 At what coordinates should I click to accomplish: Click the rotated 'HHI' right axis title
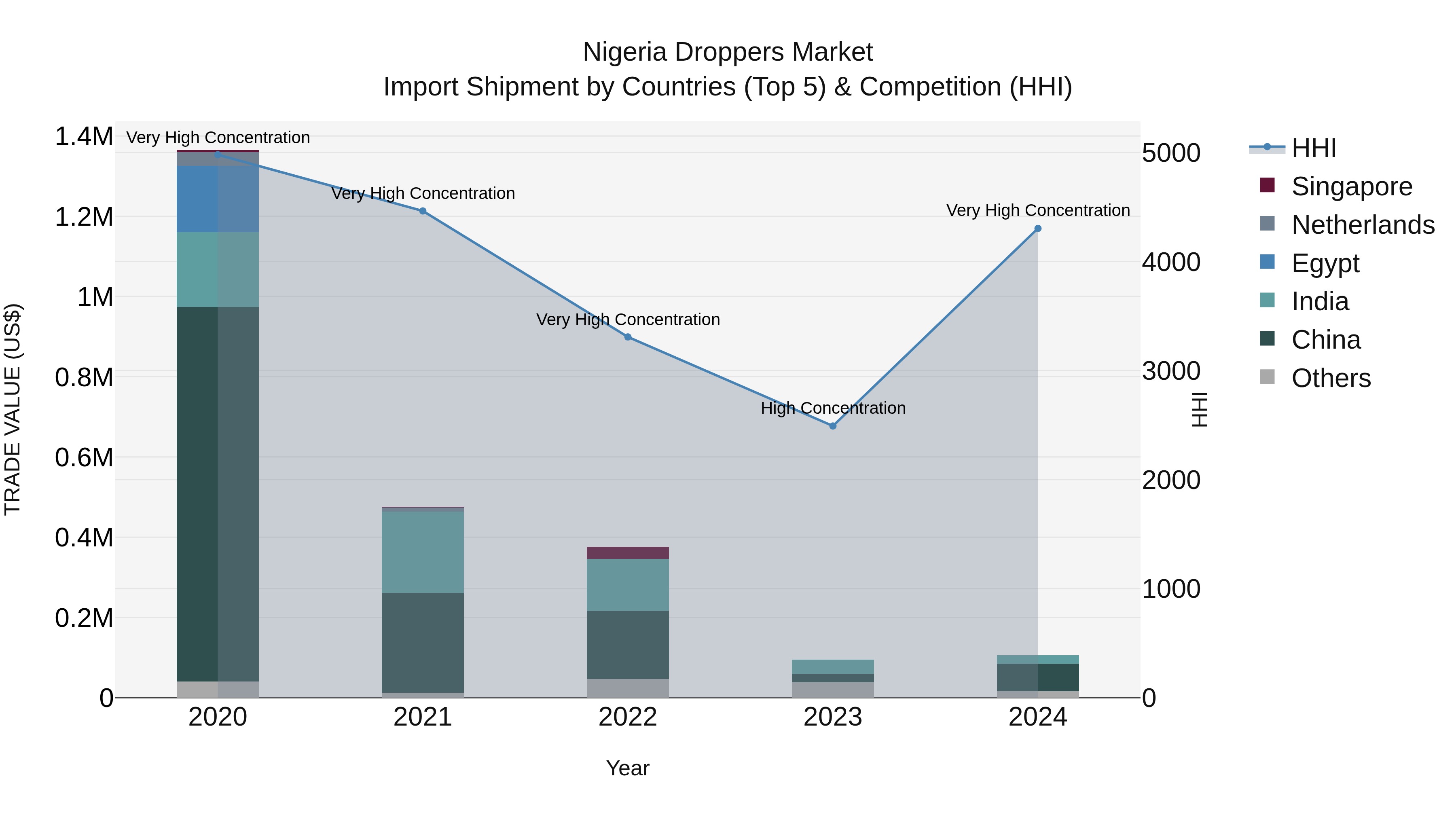pyautogui.click(x=1200, y=409)
